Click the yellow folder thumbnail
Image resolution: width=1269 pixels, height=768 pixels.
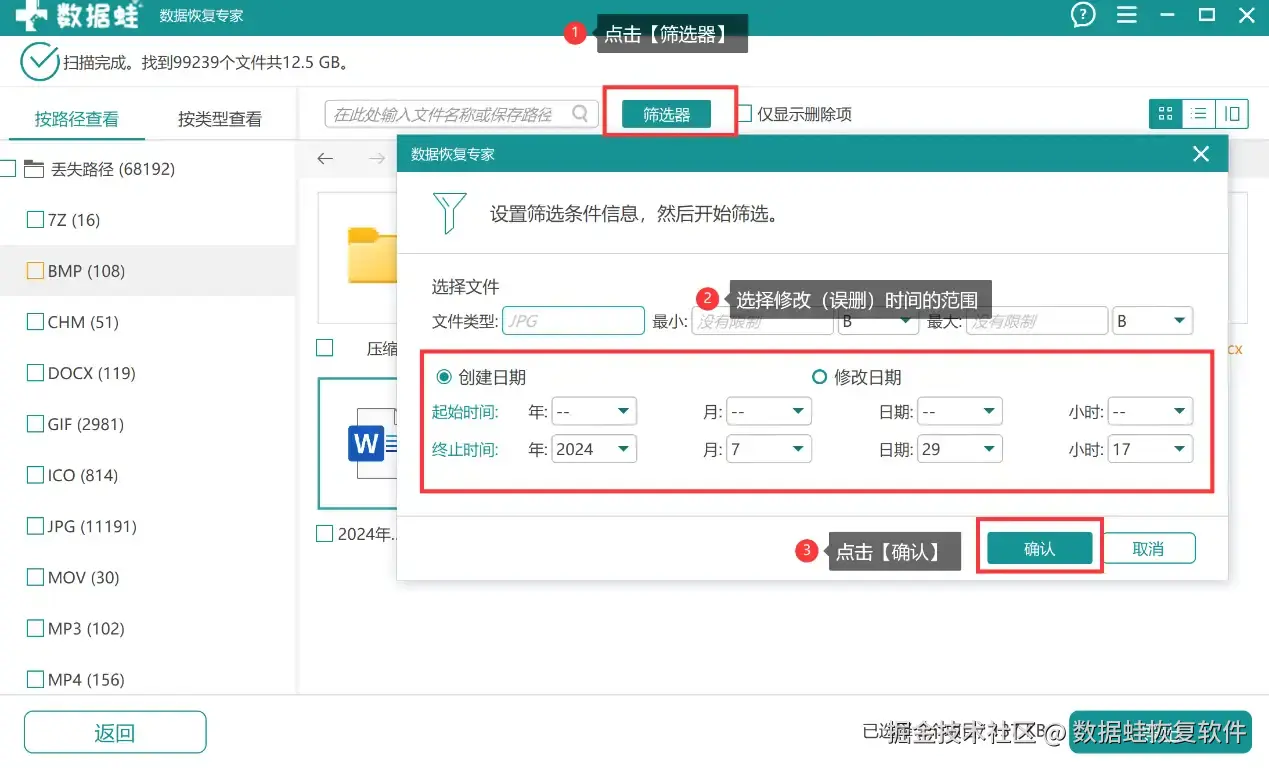click(372, 256)
